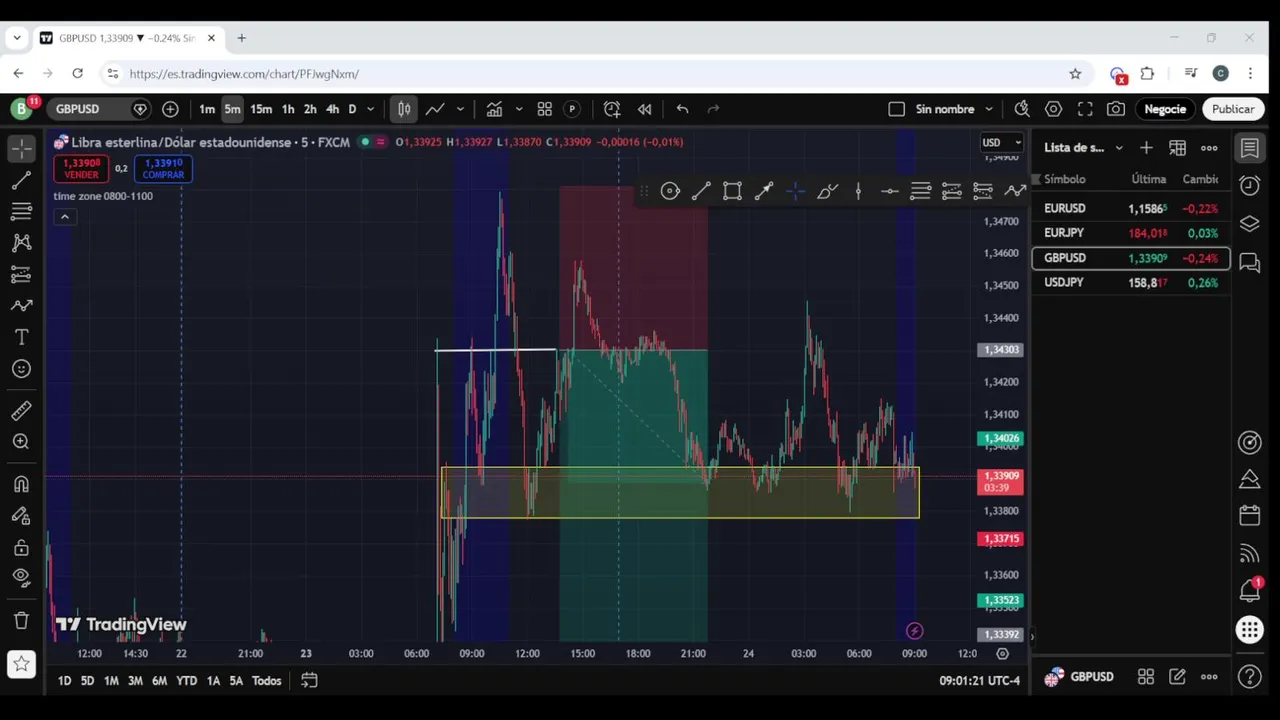The image size is (1280, 720).
Task: Open the notifications bell icon
Action: click(x=1249, y=591)
